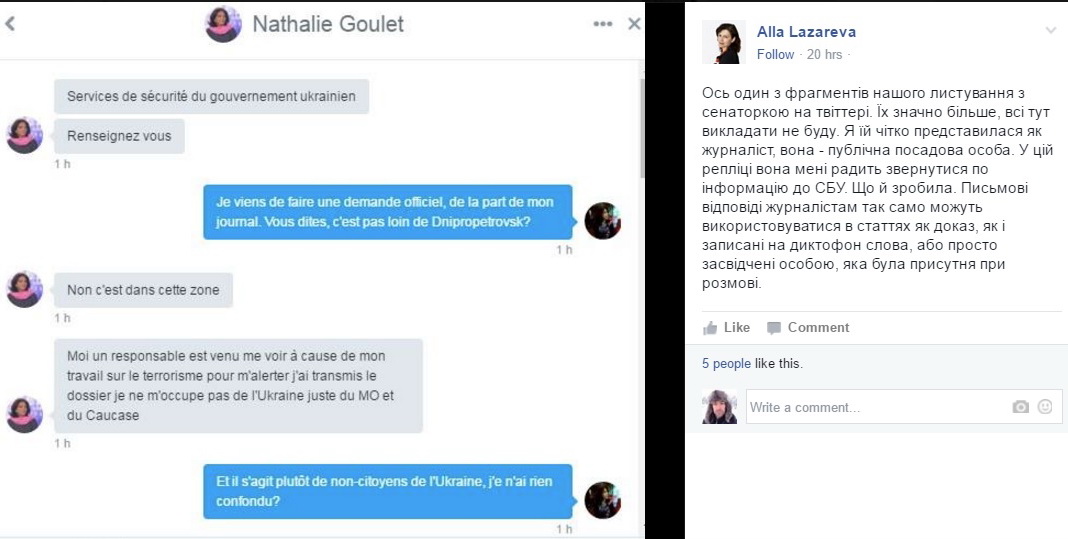Image resolution: width=1068 pixels, height=539 pixels.
Task: Click Nathalie Goulet's header profile avatar
Action: tap(223, 25)
